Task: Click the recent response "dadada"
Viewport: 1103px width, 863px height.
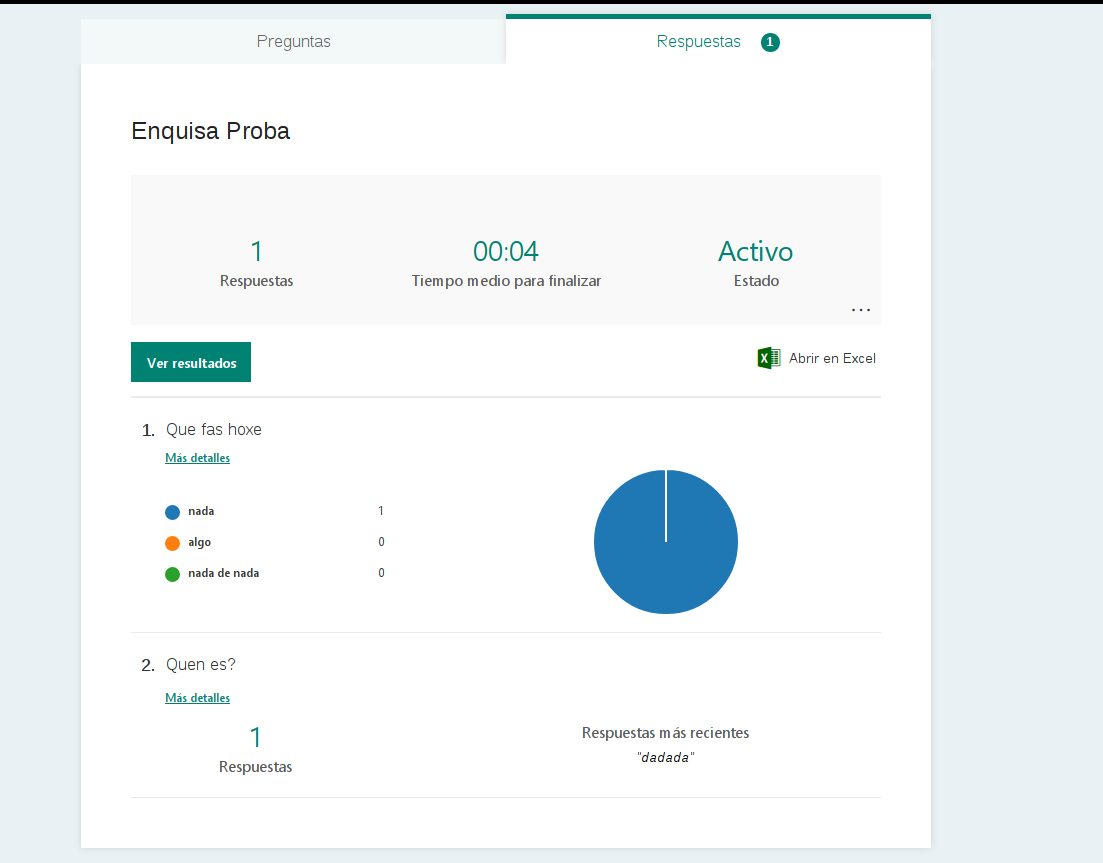Action: [665, 758]
